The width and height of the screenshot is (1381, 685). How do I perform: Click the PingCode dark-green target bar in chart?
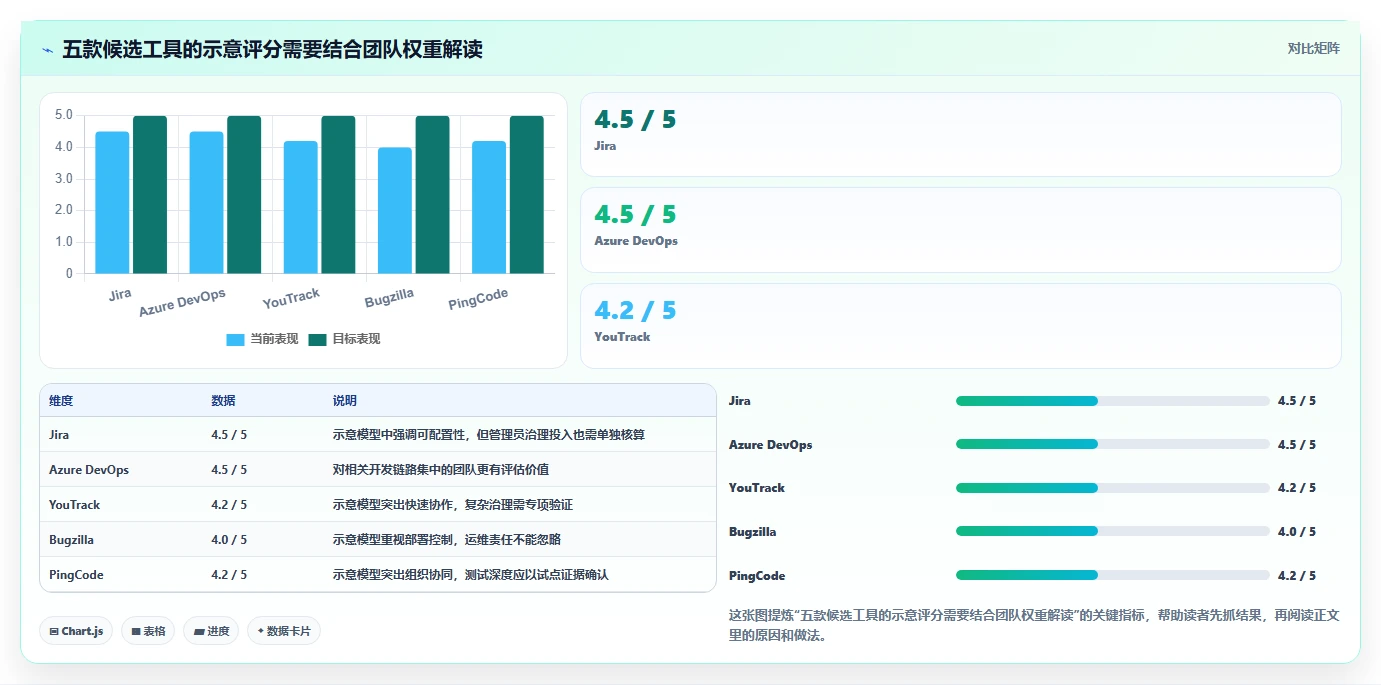(527, 194)
